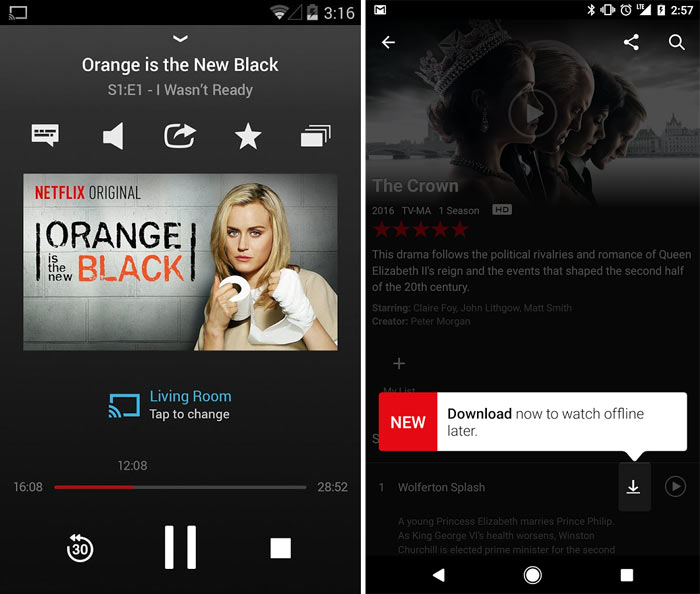The width and height of the screenshot is (700, 594).
Task: Tap the Bluetooth icon in right status bar
Action: coord(591,10)
